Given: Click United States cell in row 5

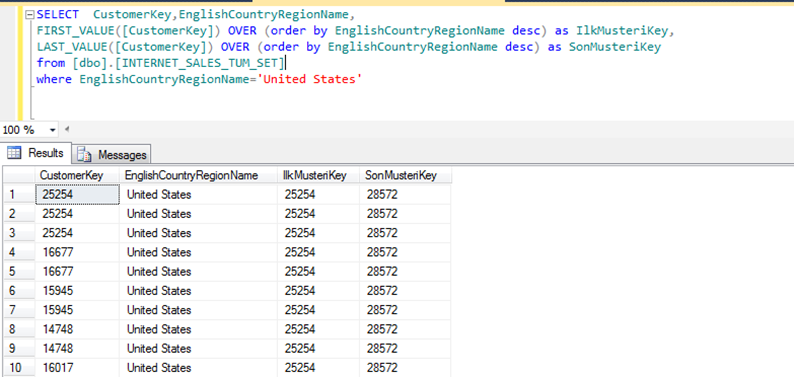Looking at the screenshot, I should point(198,272).
